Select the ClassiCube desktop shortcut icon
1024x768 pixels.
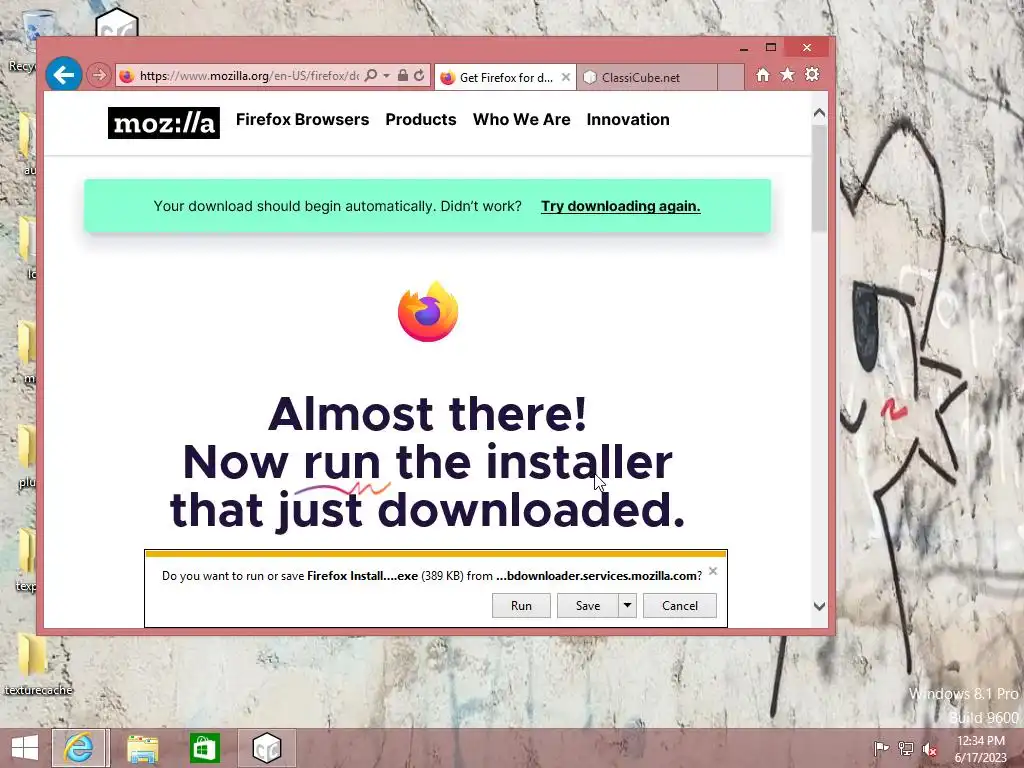pyautogui.click(x=116, y=22)
